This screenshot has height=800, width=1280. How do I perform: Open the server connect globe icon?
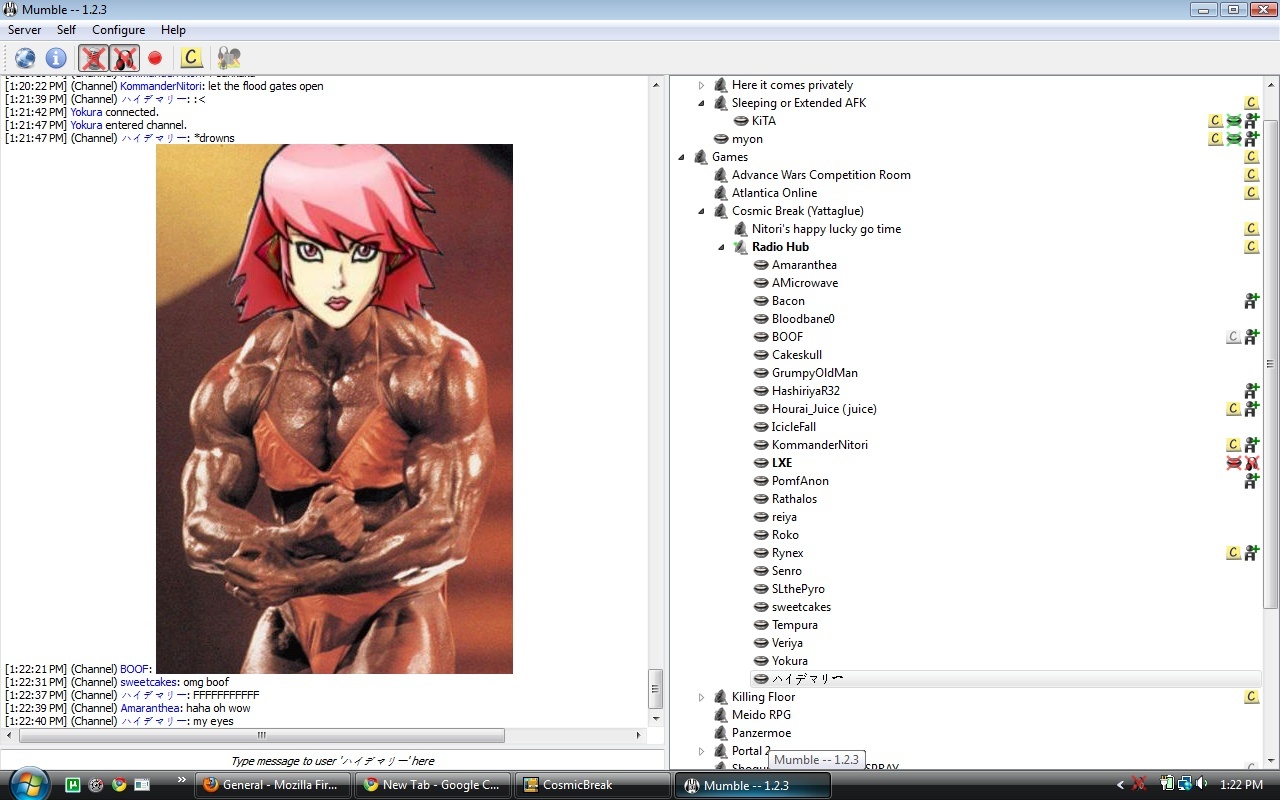coord(25,58)
